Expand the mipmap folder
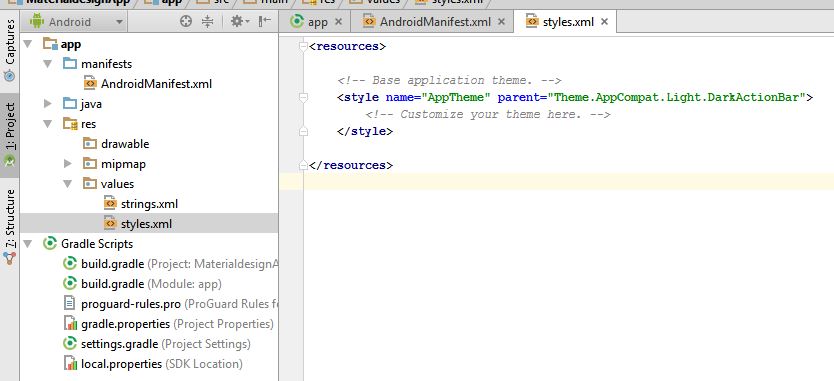 coord(68,164)
